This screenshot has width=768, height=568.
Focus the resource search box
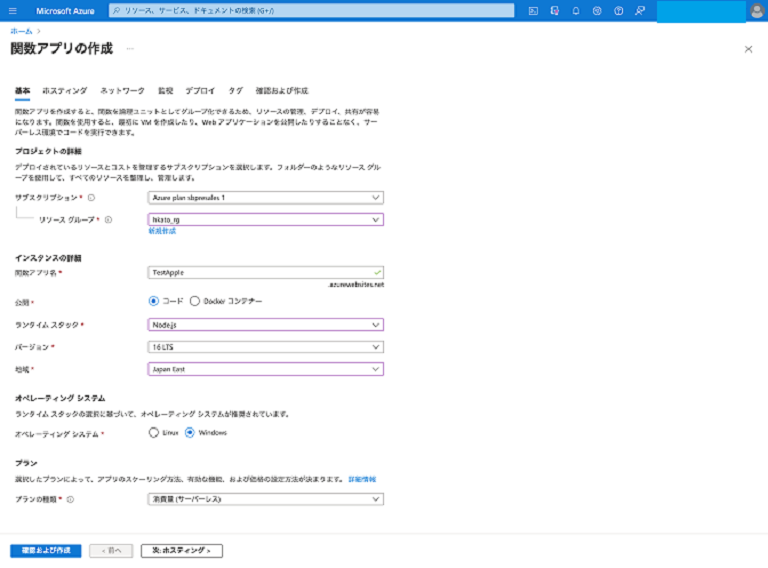coord(312,11)
